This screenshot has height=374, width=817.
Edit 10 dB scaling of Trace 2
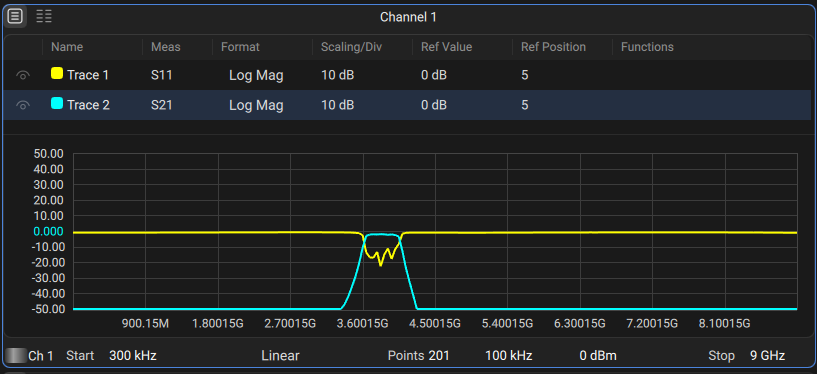pos(338,105)
